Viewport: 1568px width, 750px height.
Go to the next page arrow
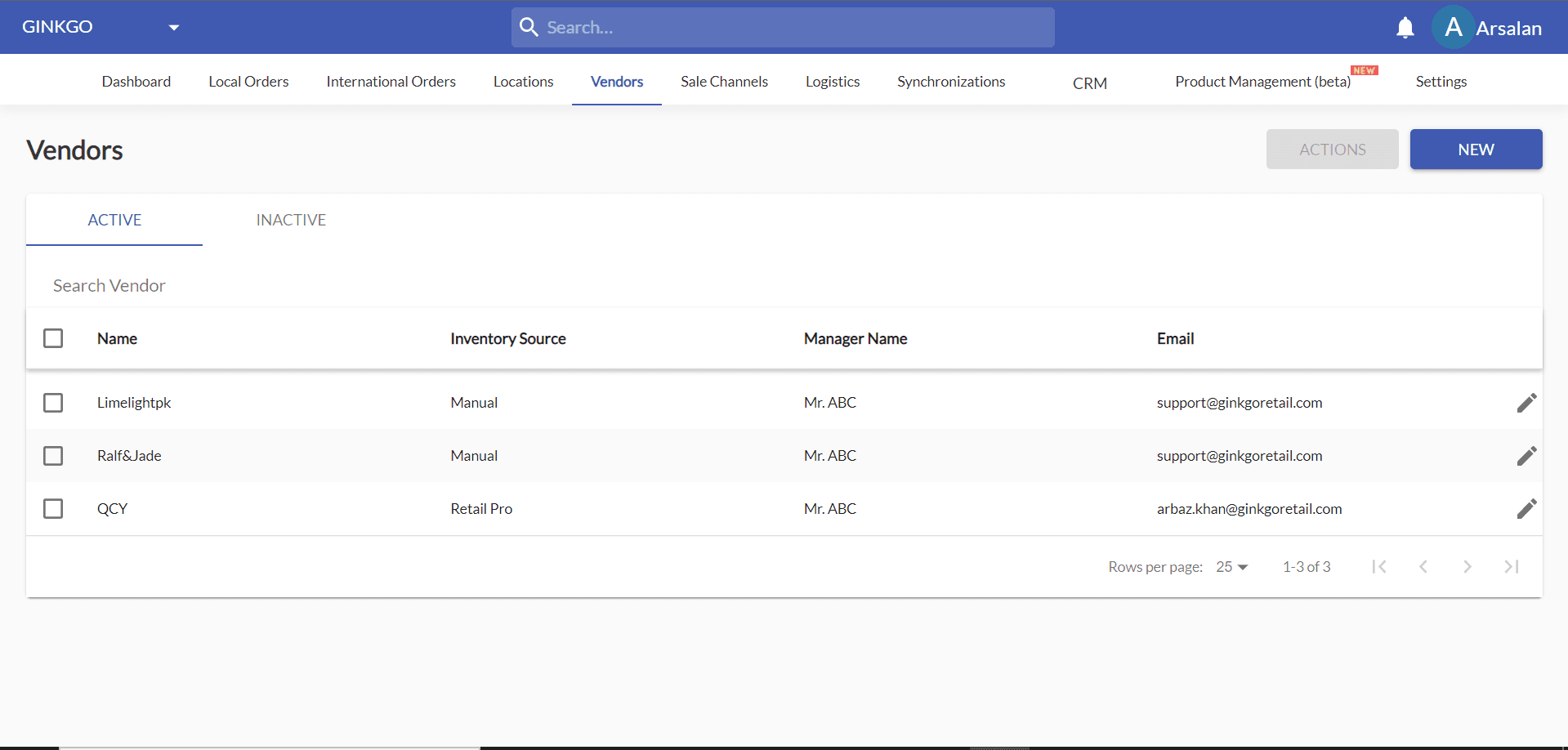[1467, 567]
